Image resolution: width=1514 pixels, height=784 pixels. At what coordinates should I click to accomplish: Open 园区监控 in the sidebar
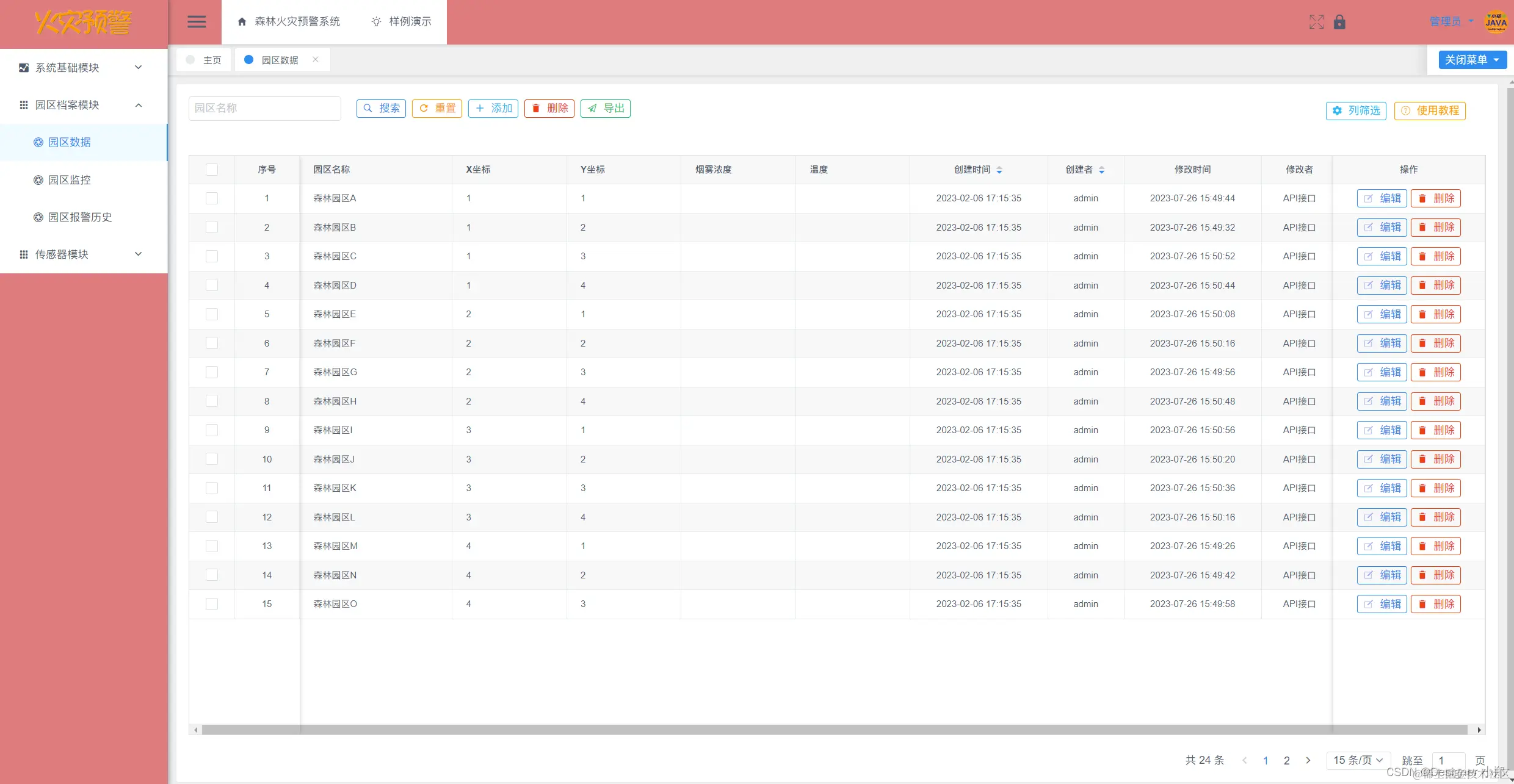[x=70, y=180]
